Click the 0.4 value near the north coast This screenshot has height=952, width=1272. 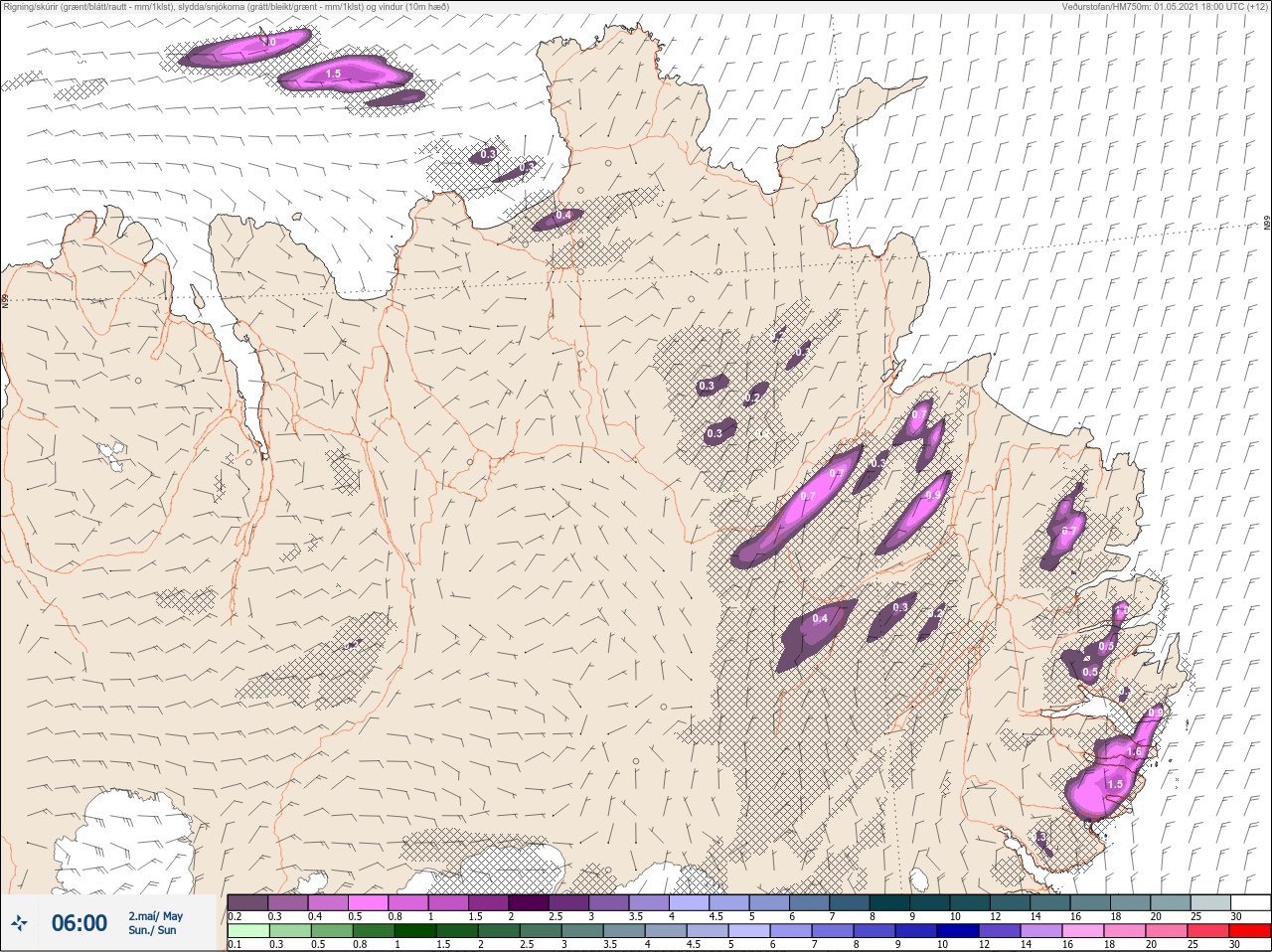coord(563,216)
